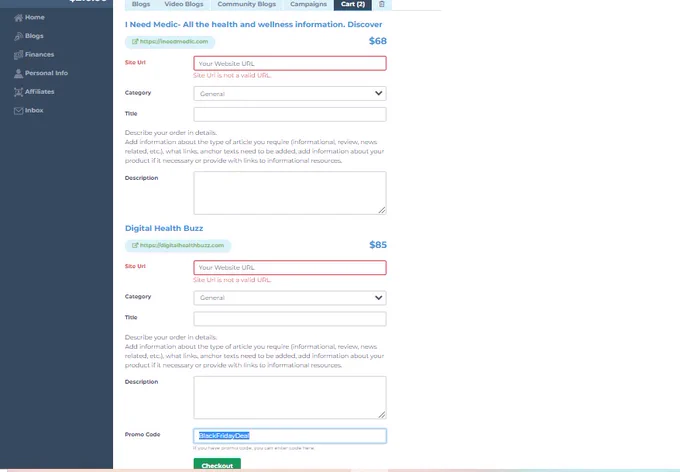Screen dimensions: 680x472
Task: Focus Title field for Digital Health Buzz
Action: pyautogui.click(x=290, y=319)
